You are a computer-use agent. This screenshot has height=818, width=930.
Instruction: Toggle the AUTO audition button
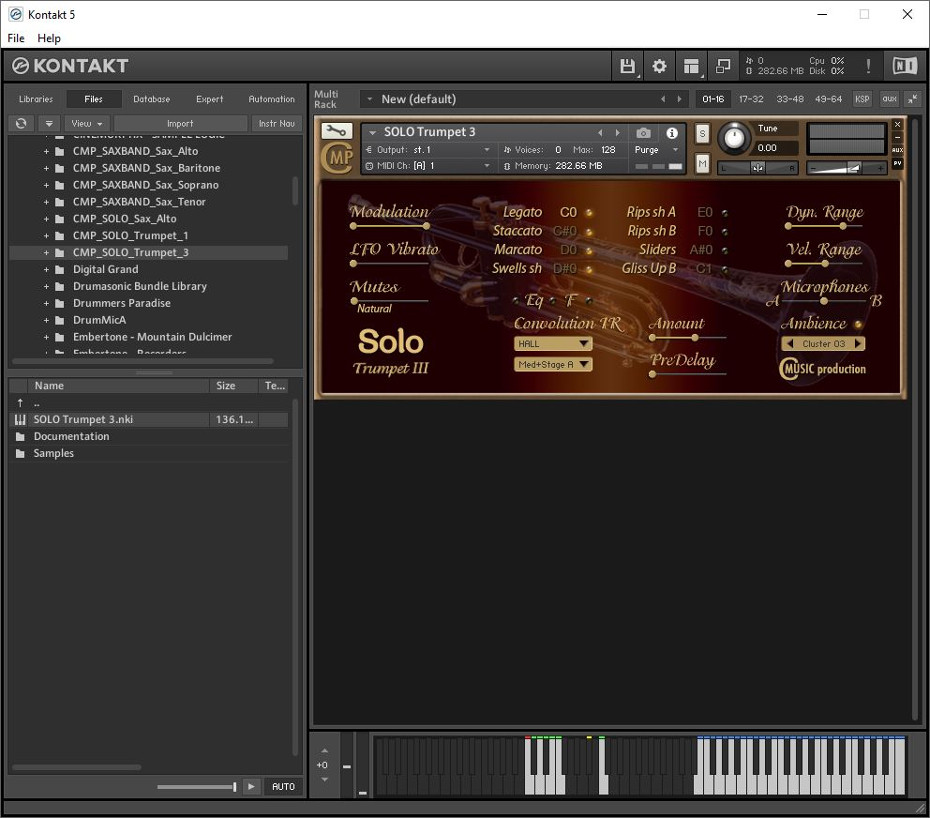click(283, 787)
